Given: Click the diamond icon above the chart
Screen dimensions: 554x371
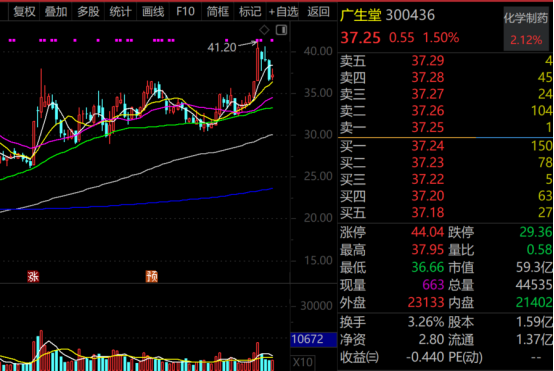Looking at the screenshot, I should (x=264, y=30).
